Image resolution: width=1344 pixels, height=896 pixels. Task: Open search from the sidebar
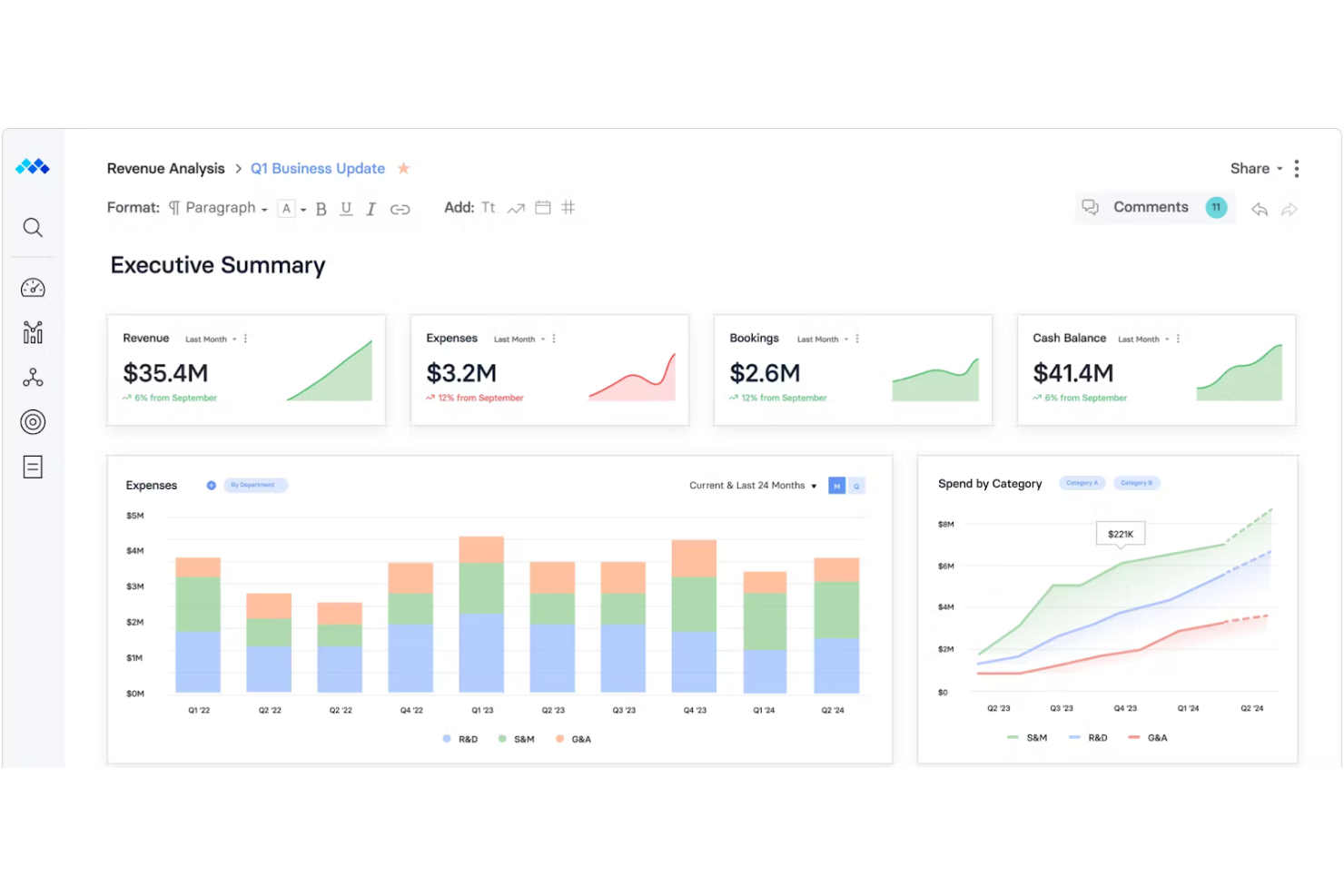33,228
